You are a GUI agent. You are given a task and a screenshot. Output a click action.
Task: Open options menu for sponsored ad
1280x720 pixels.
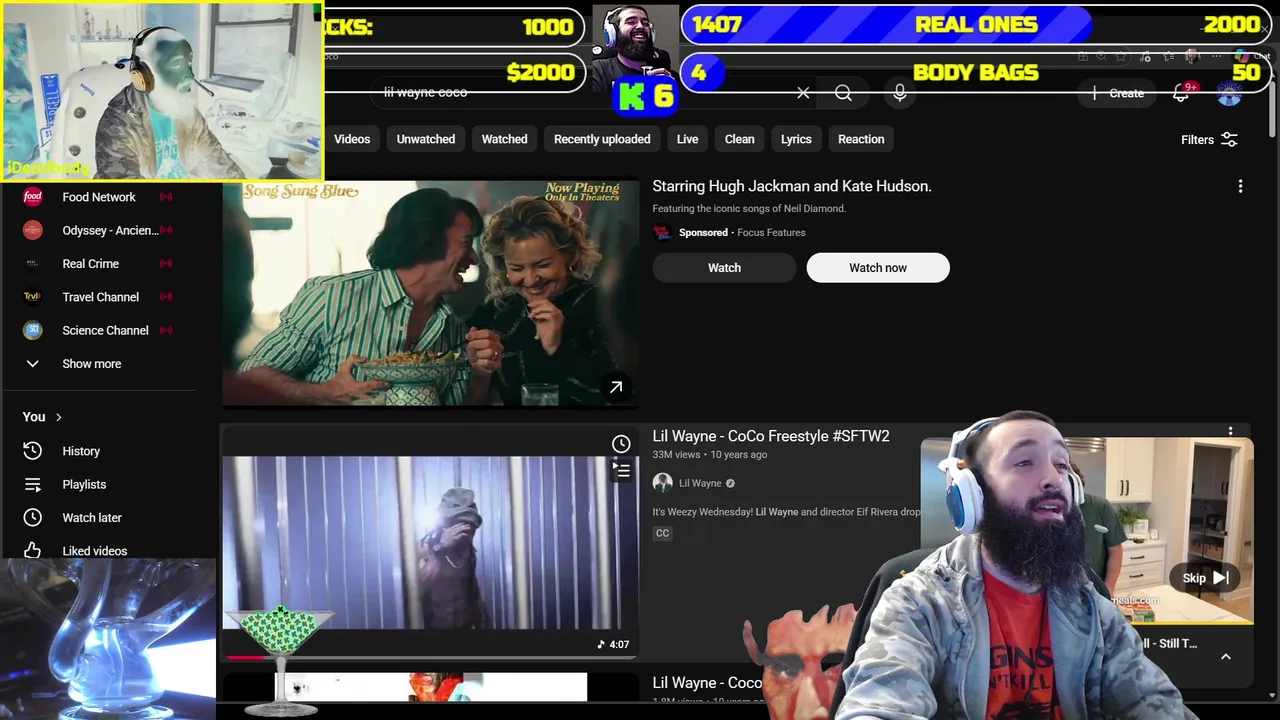(1240, 187)
